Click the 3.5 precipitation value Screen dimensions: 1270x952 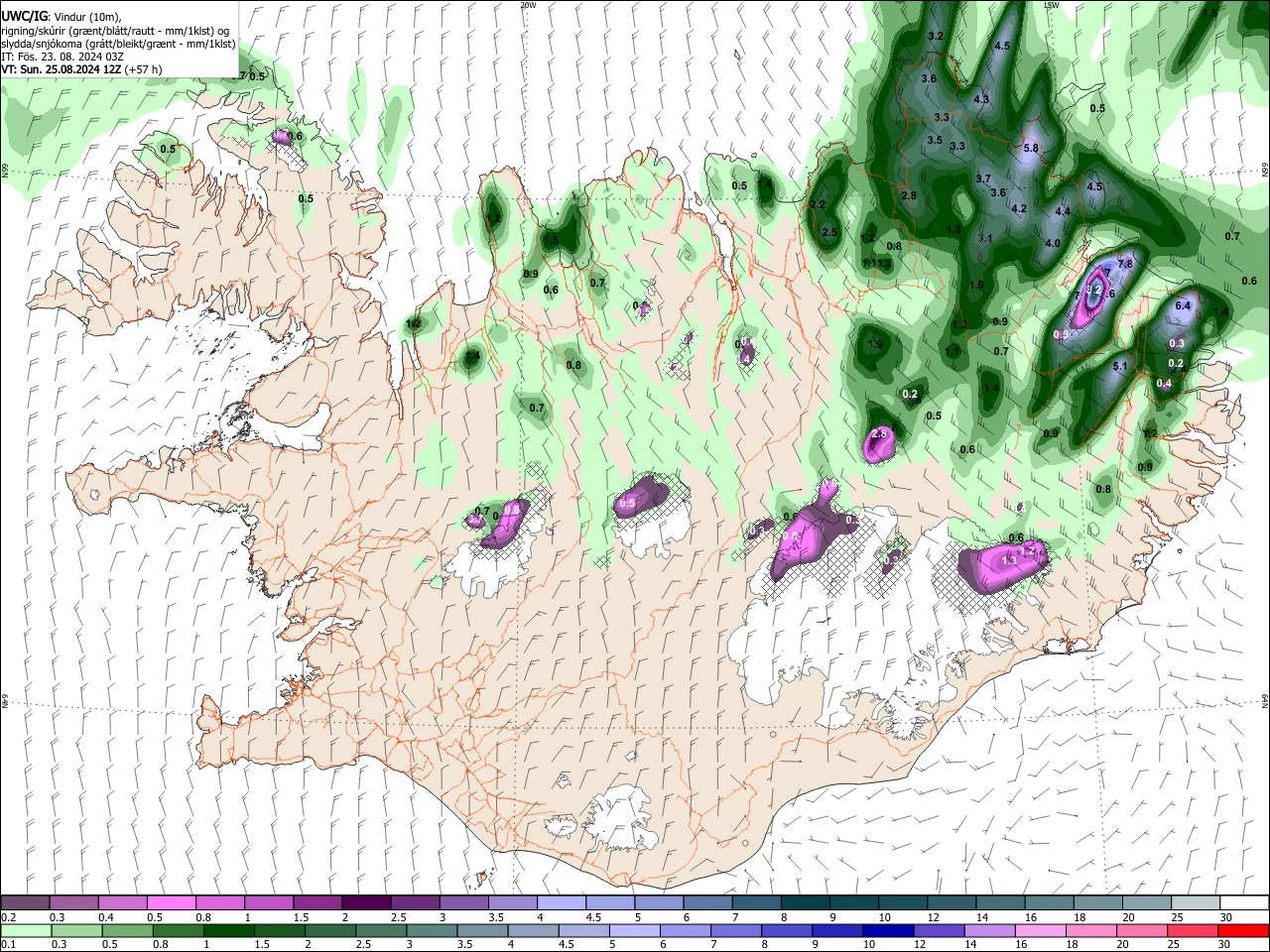coord(935,140)
